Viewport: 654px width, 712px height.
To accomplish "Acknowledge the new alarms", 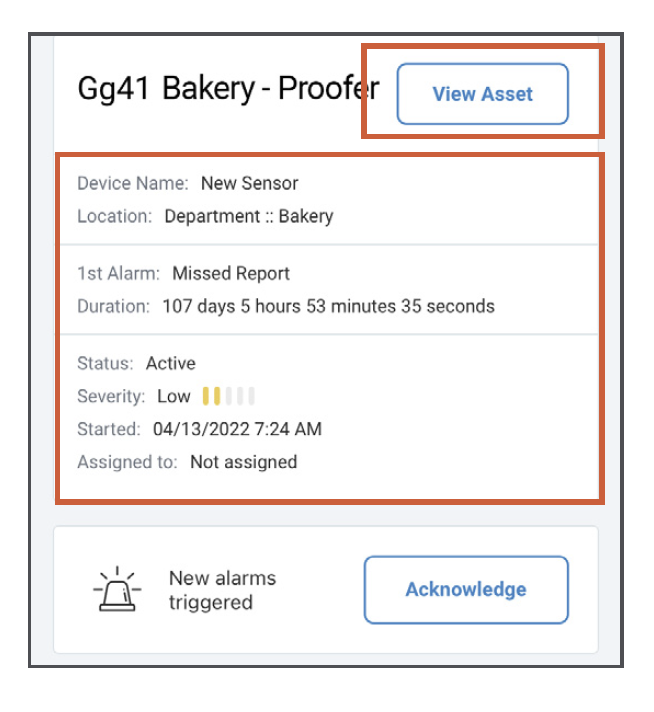I will 466,589.
